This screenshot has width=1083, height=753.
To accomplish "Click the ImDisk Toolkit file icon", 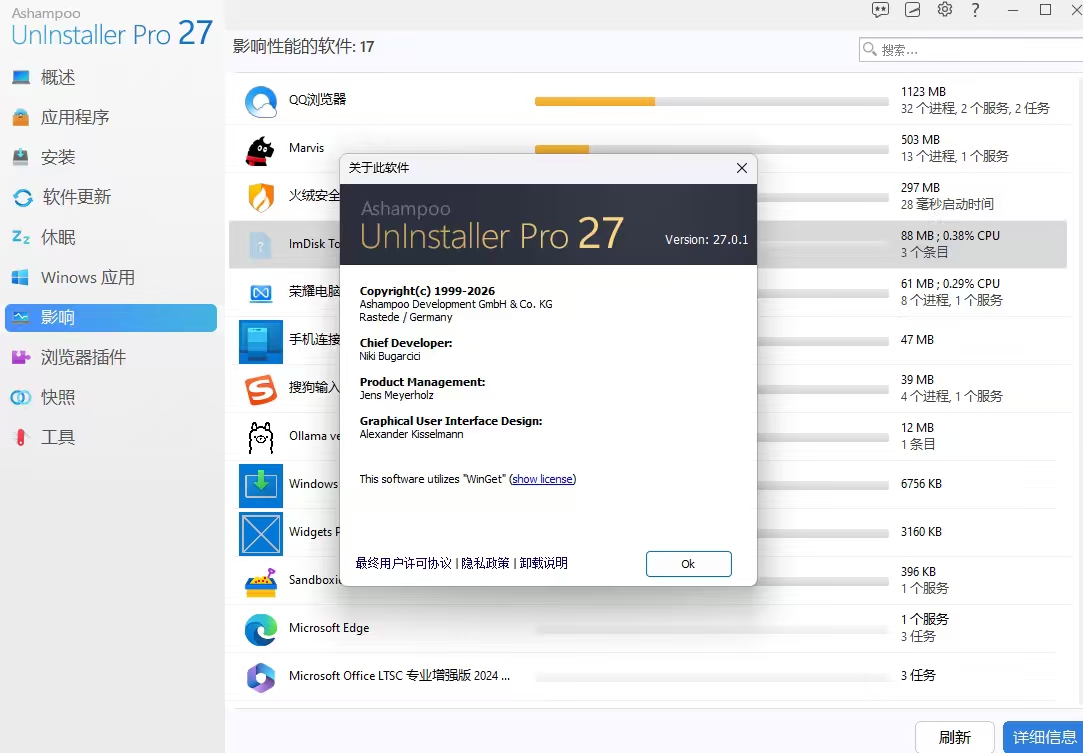I will (260, 245).
